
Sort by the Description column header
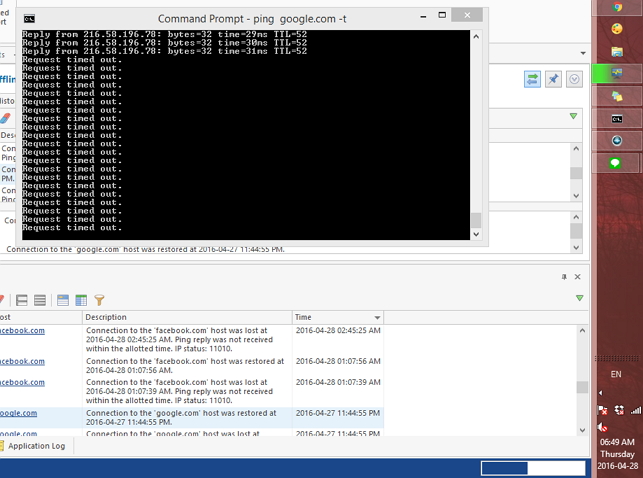point(187,317)
